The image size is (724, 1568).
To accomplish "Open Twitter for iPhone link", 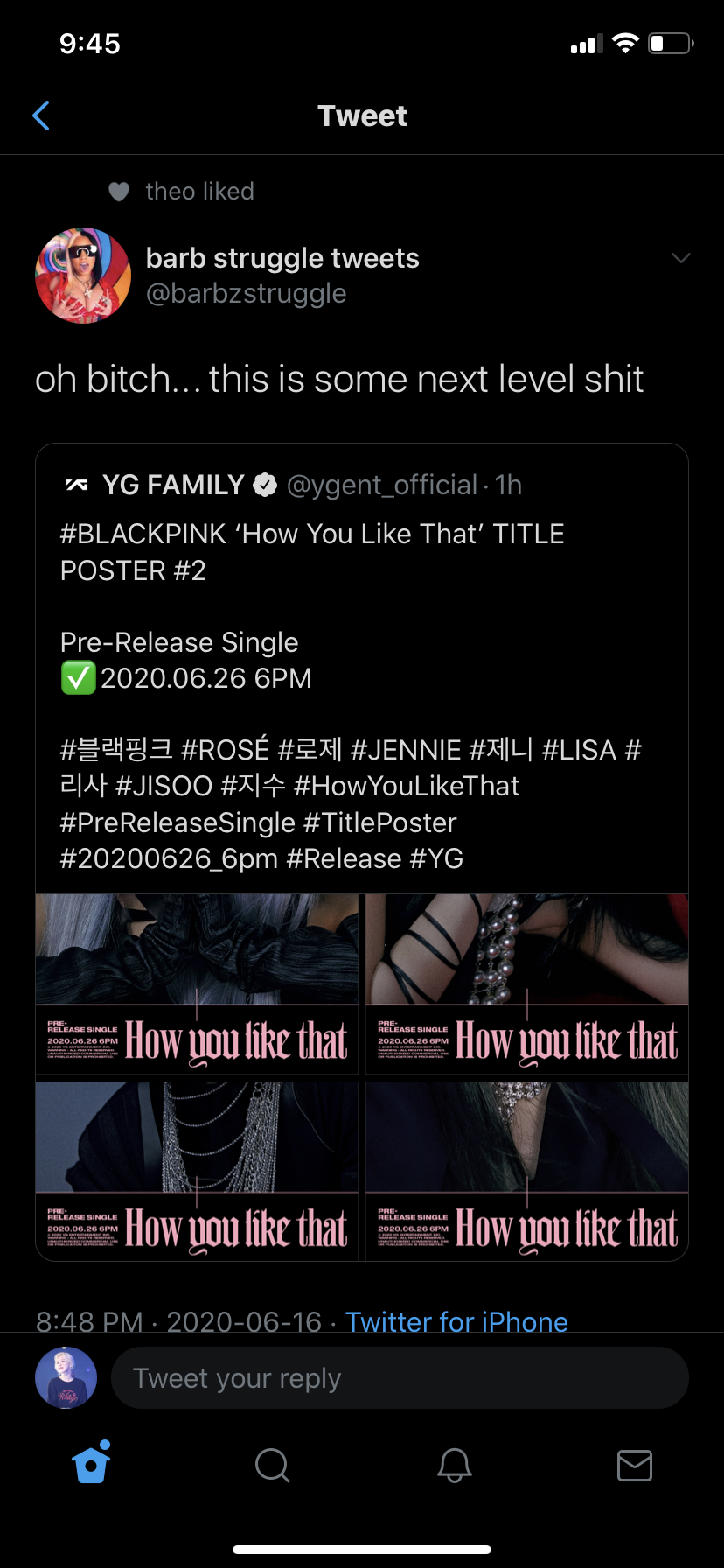I will tap(456, 1321).
